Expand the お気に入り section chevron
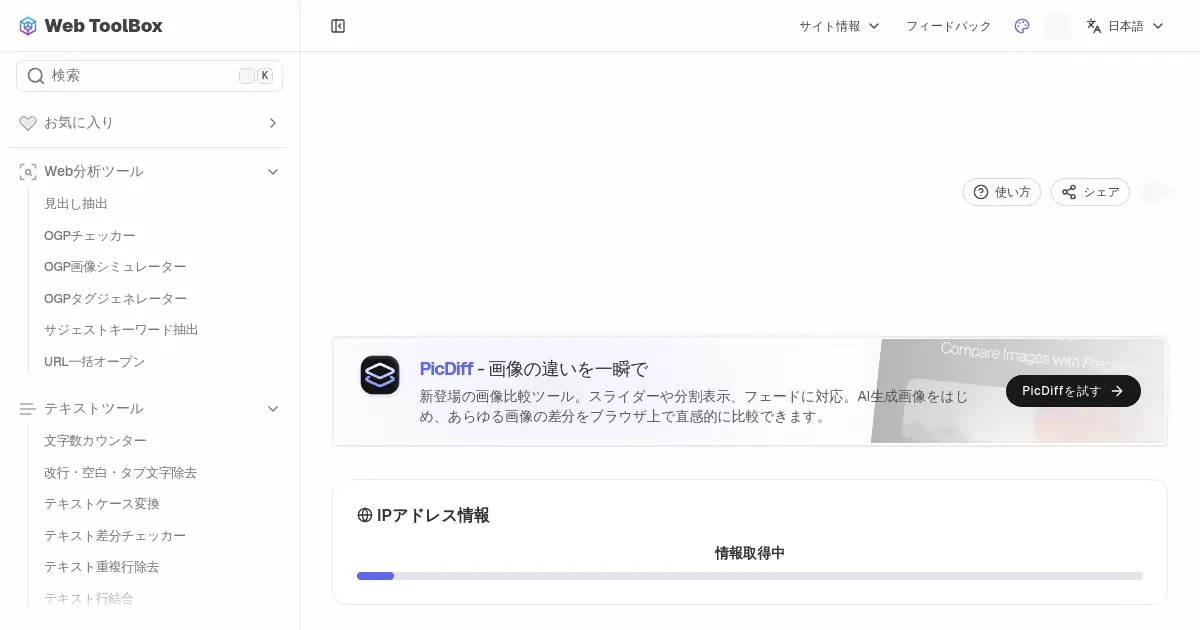 pos(273,123)
